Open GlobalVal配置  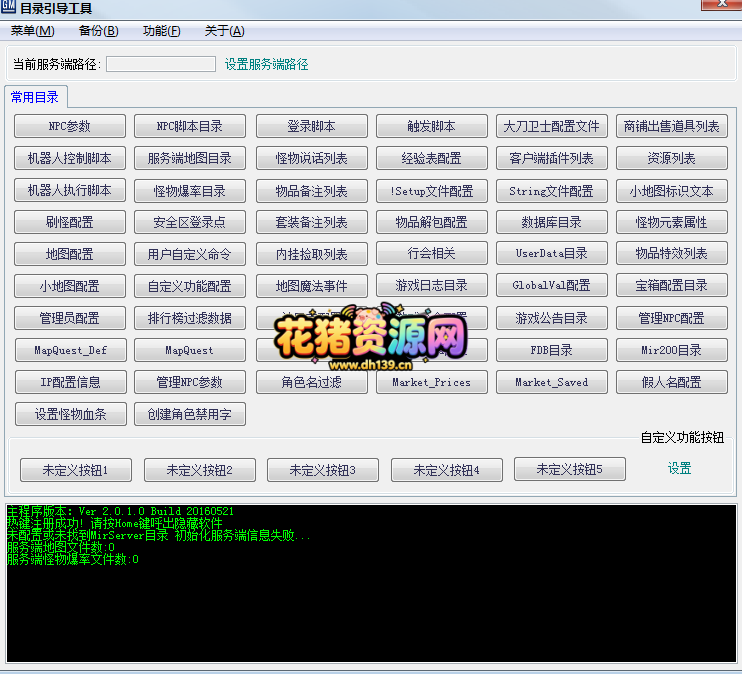pyautogui.click(x=552, y=285)
